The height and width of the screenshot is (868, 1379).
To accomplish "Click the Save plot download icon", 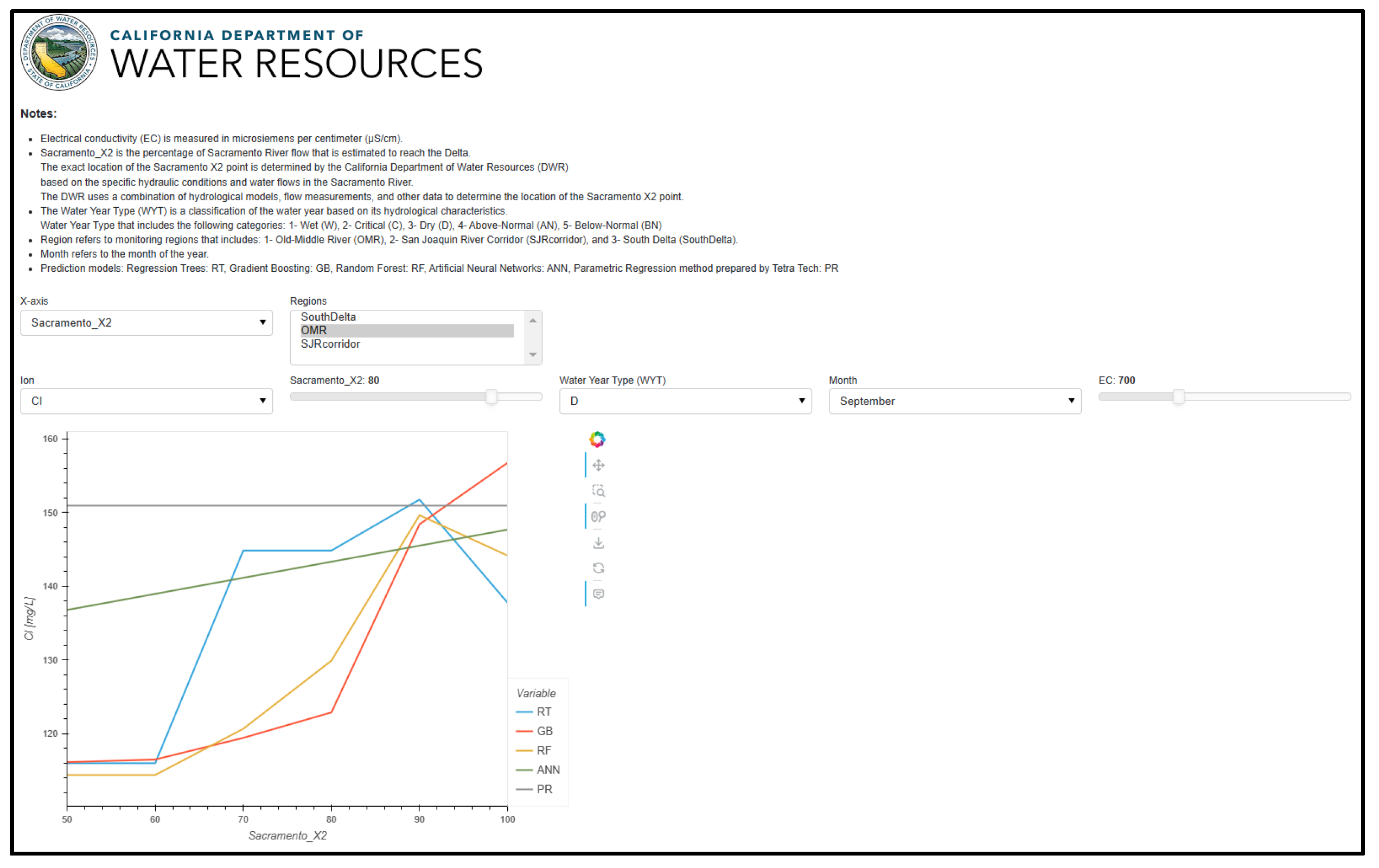I will (x=598, y=542).
